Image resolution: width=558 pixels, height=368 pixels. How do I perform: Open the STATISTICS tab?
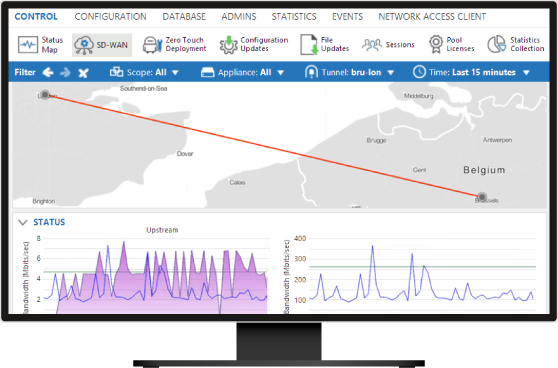click(x=294, y=17)
